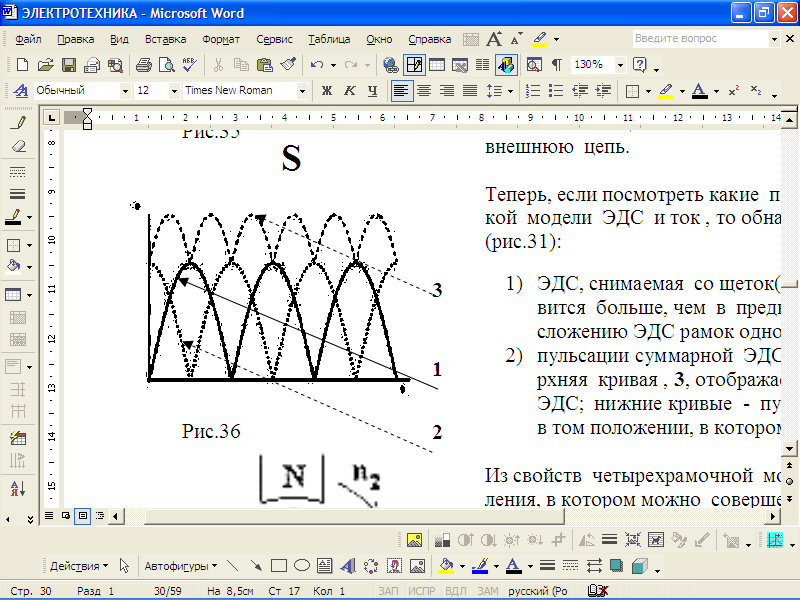Apply fill color on Drawing toolbar

(x=446, y=566)
